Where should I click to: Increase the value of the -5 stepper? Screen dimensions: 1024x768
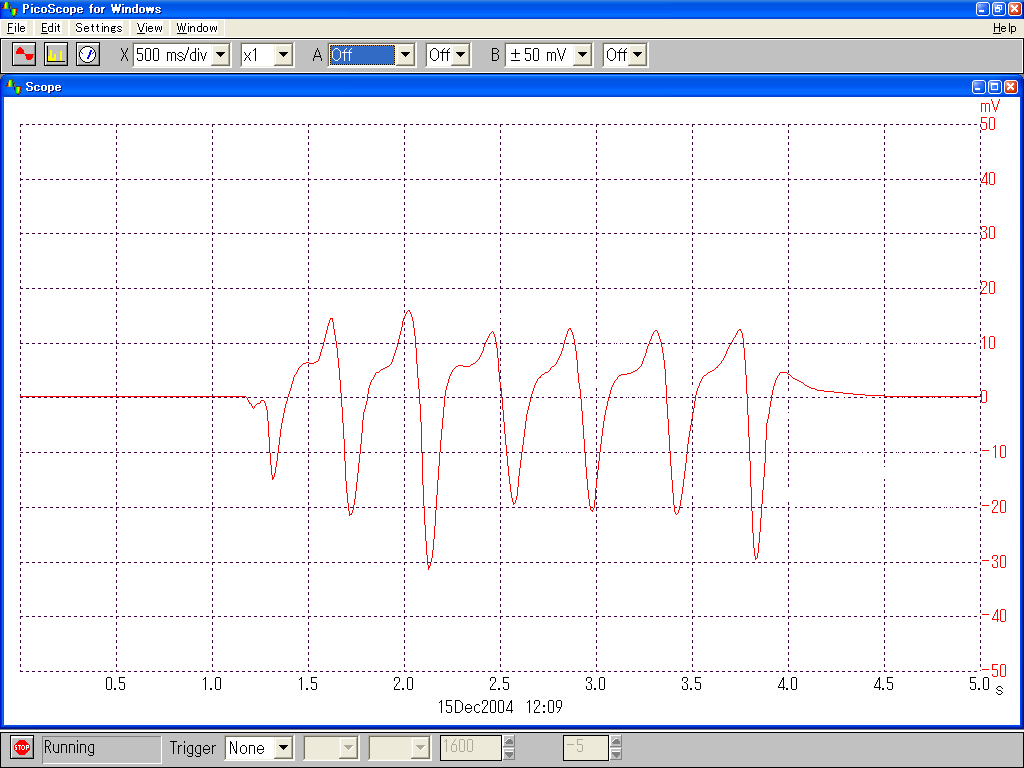(616, 742)
